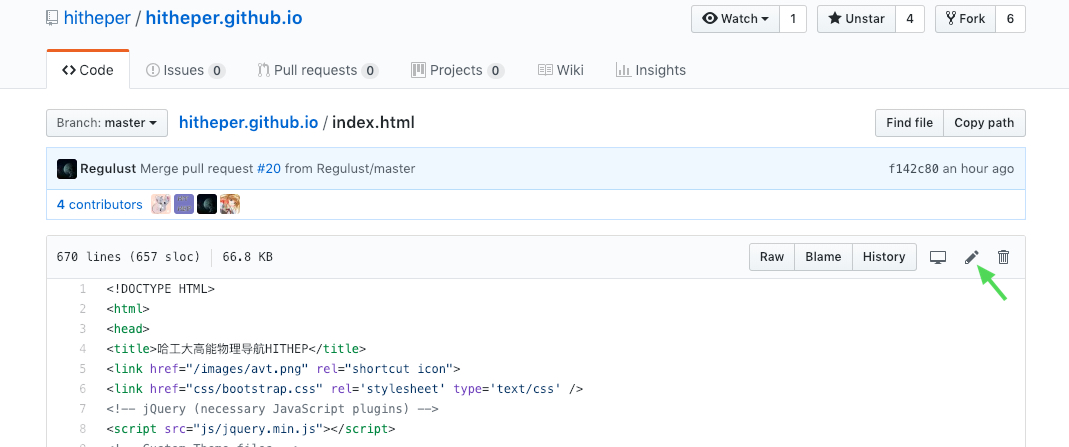Click Regulust author name in commit
The width and height of the screenshot is (1069, 447).
tap(108, 169)
